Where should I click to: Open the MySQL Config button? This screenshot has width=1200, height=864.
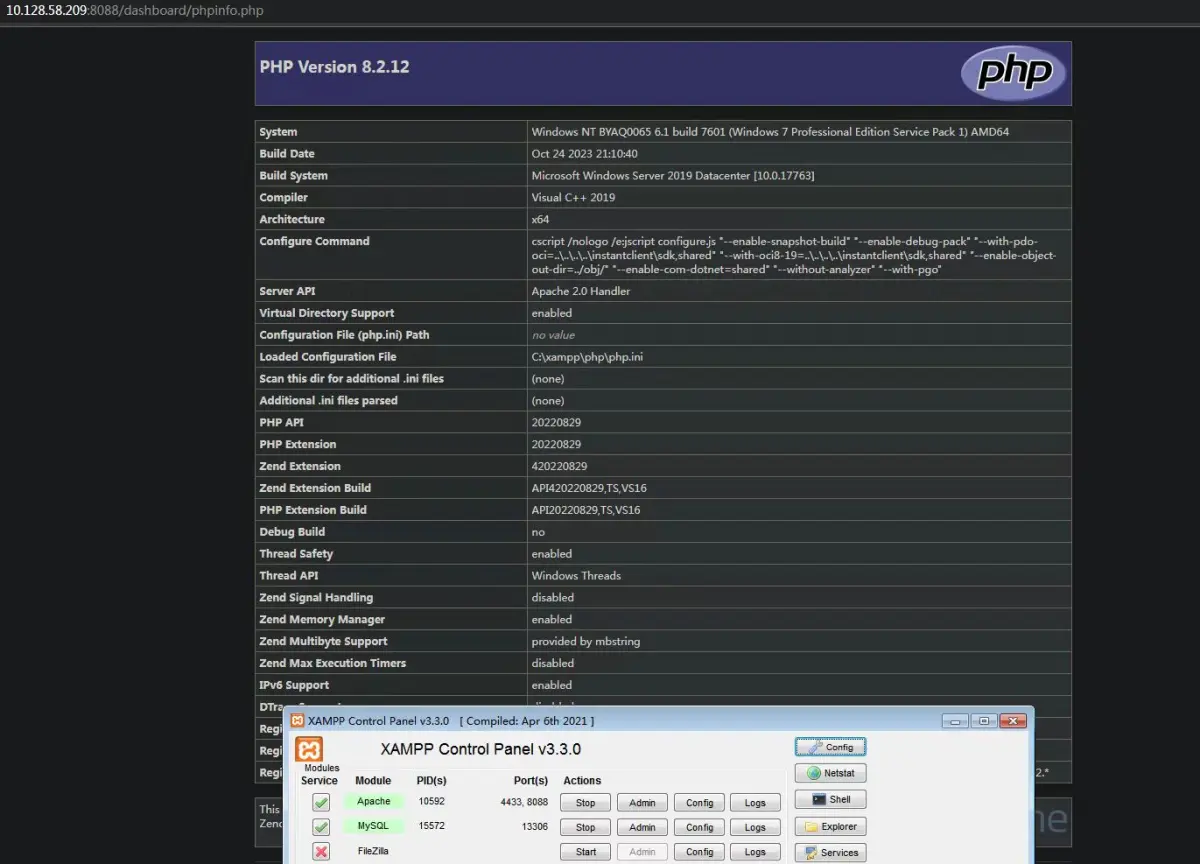point(699,827)
